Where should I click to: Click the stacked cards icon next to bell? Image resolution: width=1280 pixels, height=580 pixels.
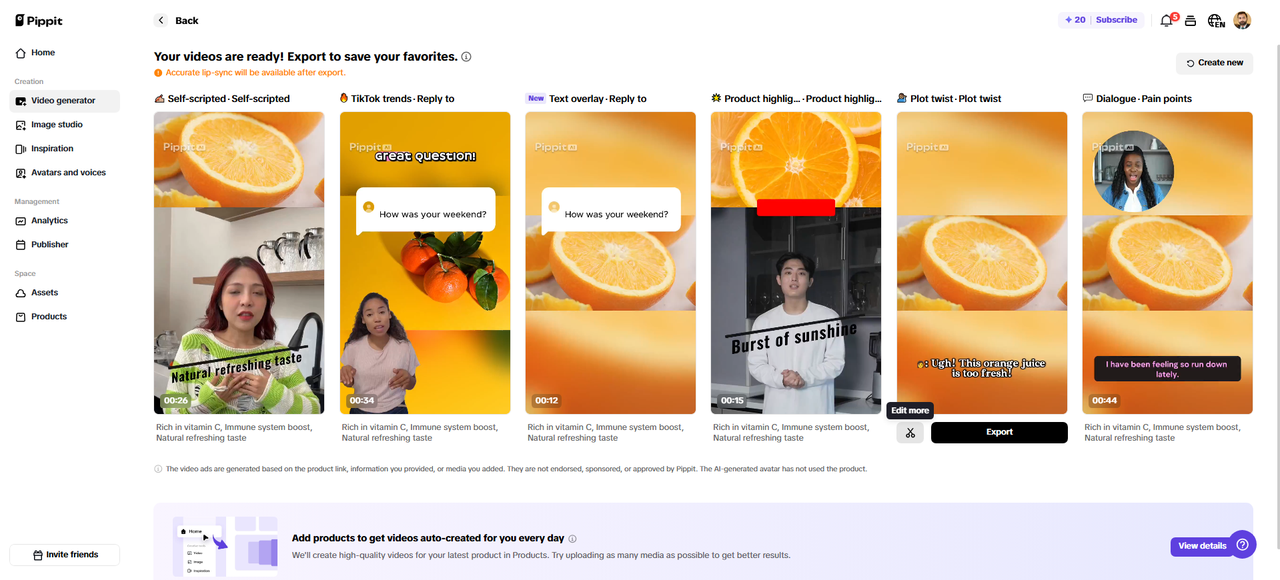[1190, 20]
